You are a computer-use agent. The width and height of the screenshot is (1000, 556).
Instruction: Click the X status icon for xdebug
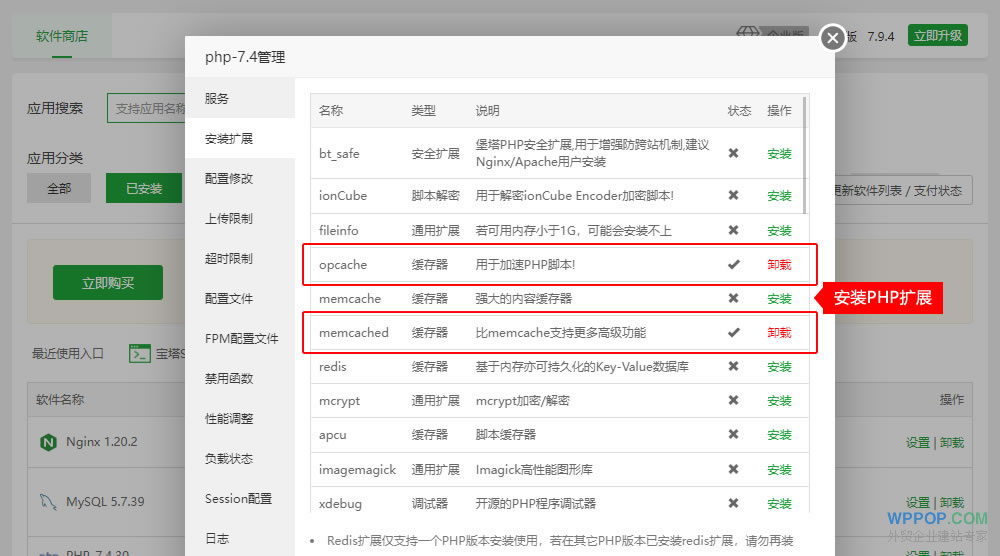point(733,503)
